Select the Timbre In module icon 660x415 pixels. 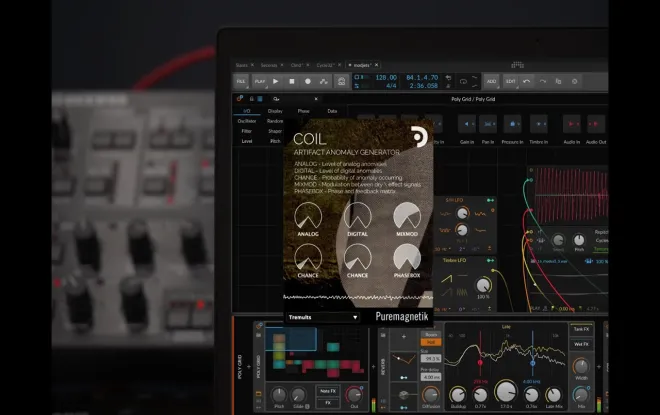(539, 124)
